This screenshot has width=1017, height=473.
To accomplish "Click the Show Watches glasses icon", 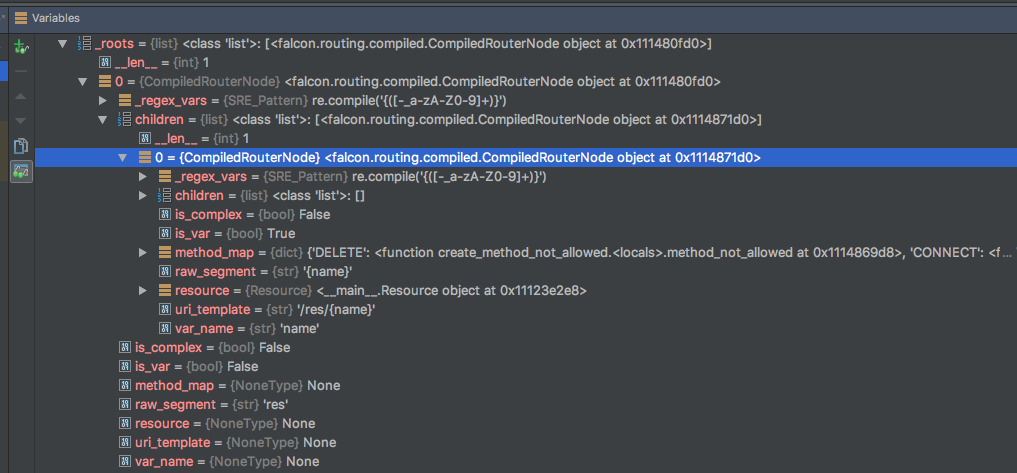I will [x=20, y=172].
